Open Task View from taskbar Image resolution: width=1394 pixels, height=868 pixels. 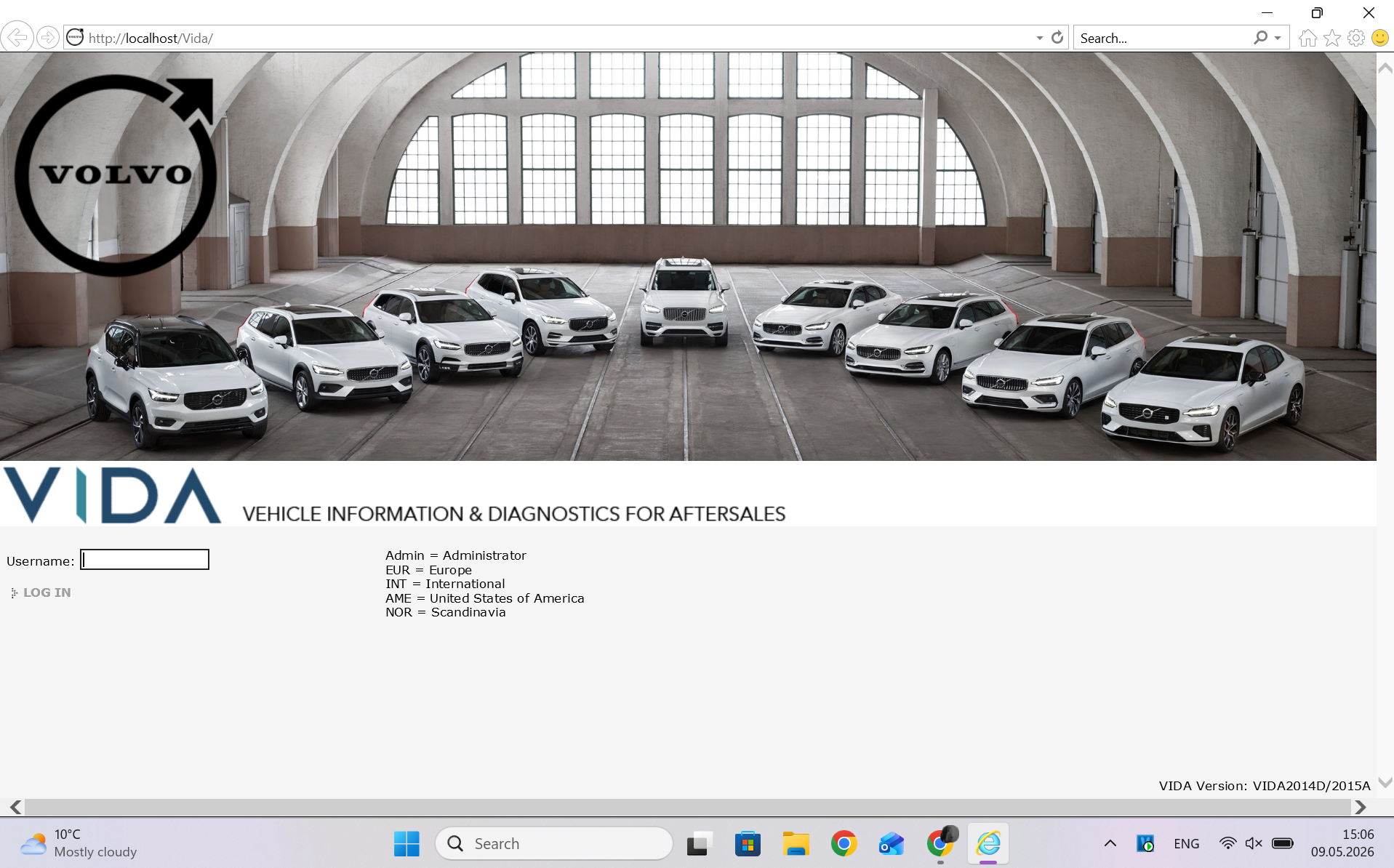tap(698, 843)
